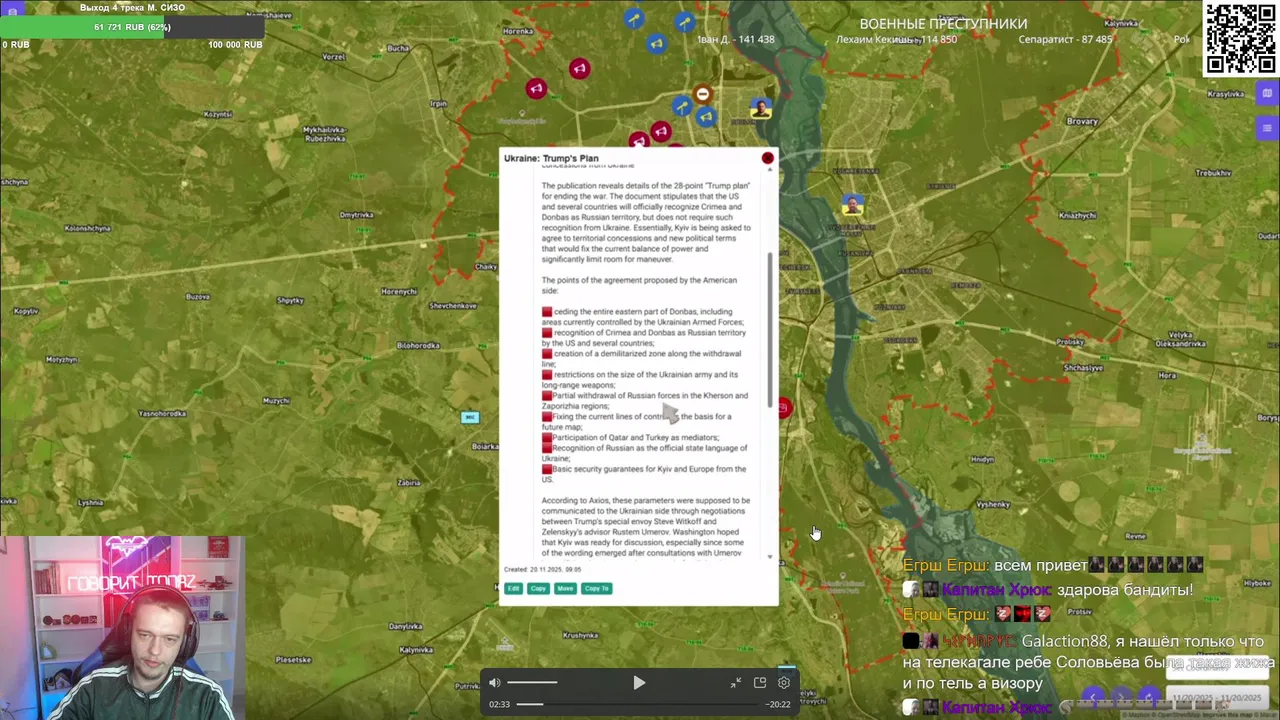Screen dimensions: 1280x720
Task: Grab the popup's vertical scrollbar thumb
Action: [x=770, y=330]
